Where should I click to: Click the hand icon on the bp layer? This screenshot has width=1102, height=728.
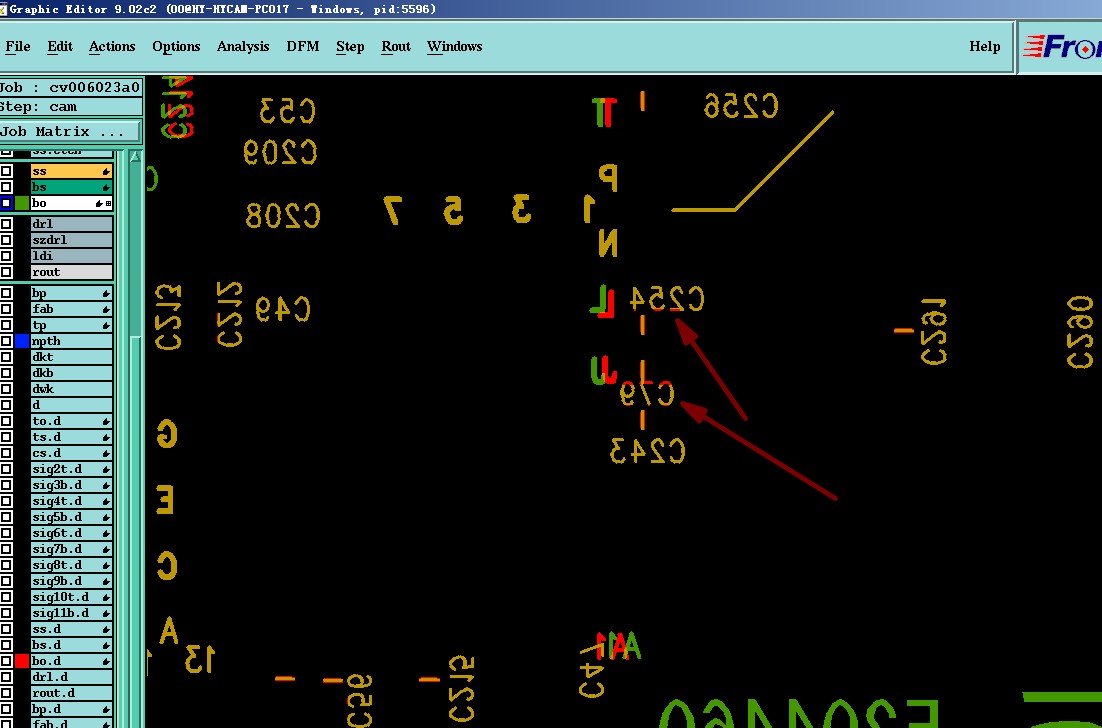point(105,293)
